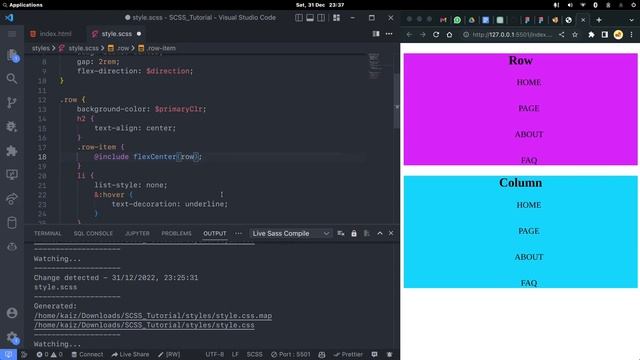Show errors and warnings in status bar
The image size is (640, 360).
(x=49, y=354)
